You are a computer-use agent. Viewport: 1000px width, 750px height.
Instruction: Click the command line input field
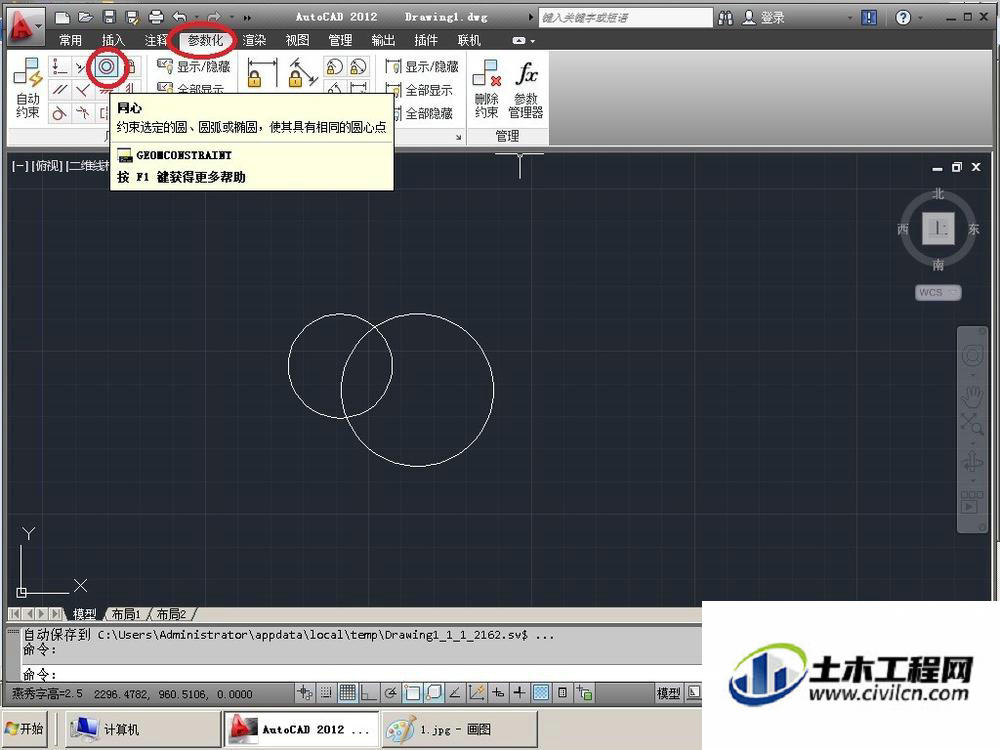coord(360,673)
